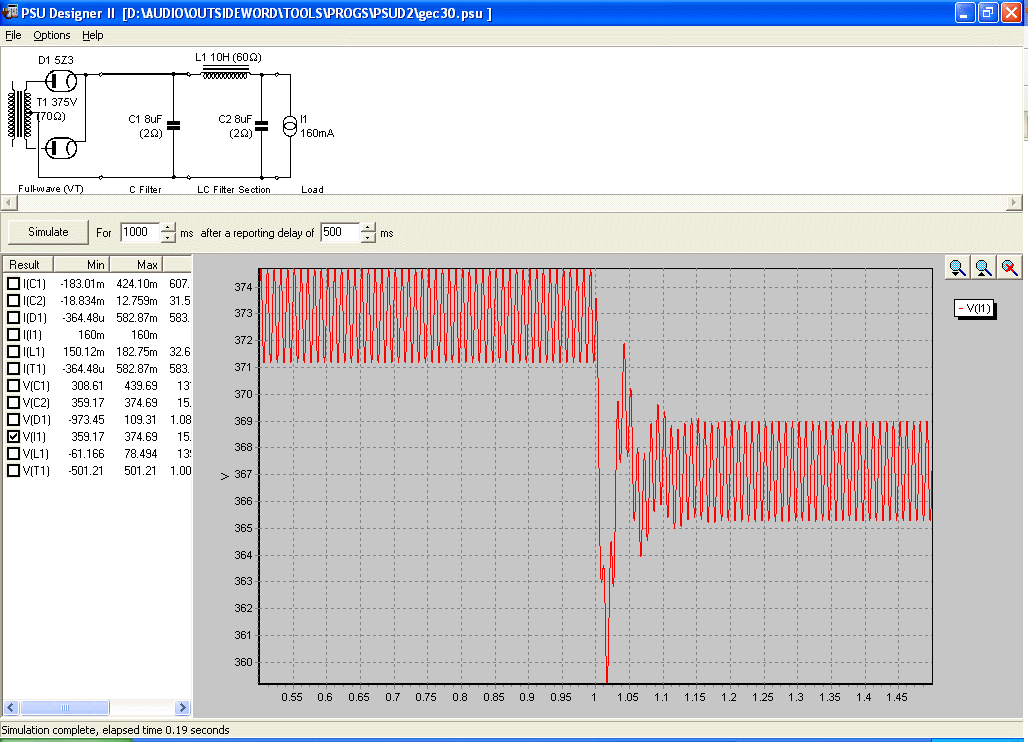The image size is (1028, 742).
Task: Click the results list scroll-left arrow
Action: coord(10,707)
